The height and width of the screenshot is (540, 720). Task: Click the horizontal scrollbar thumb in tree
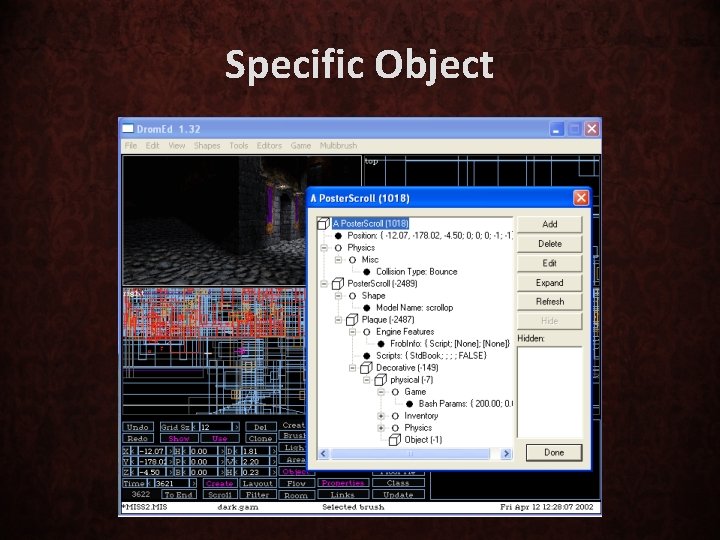(411, 454)
